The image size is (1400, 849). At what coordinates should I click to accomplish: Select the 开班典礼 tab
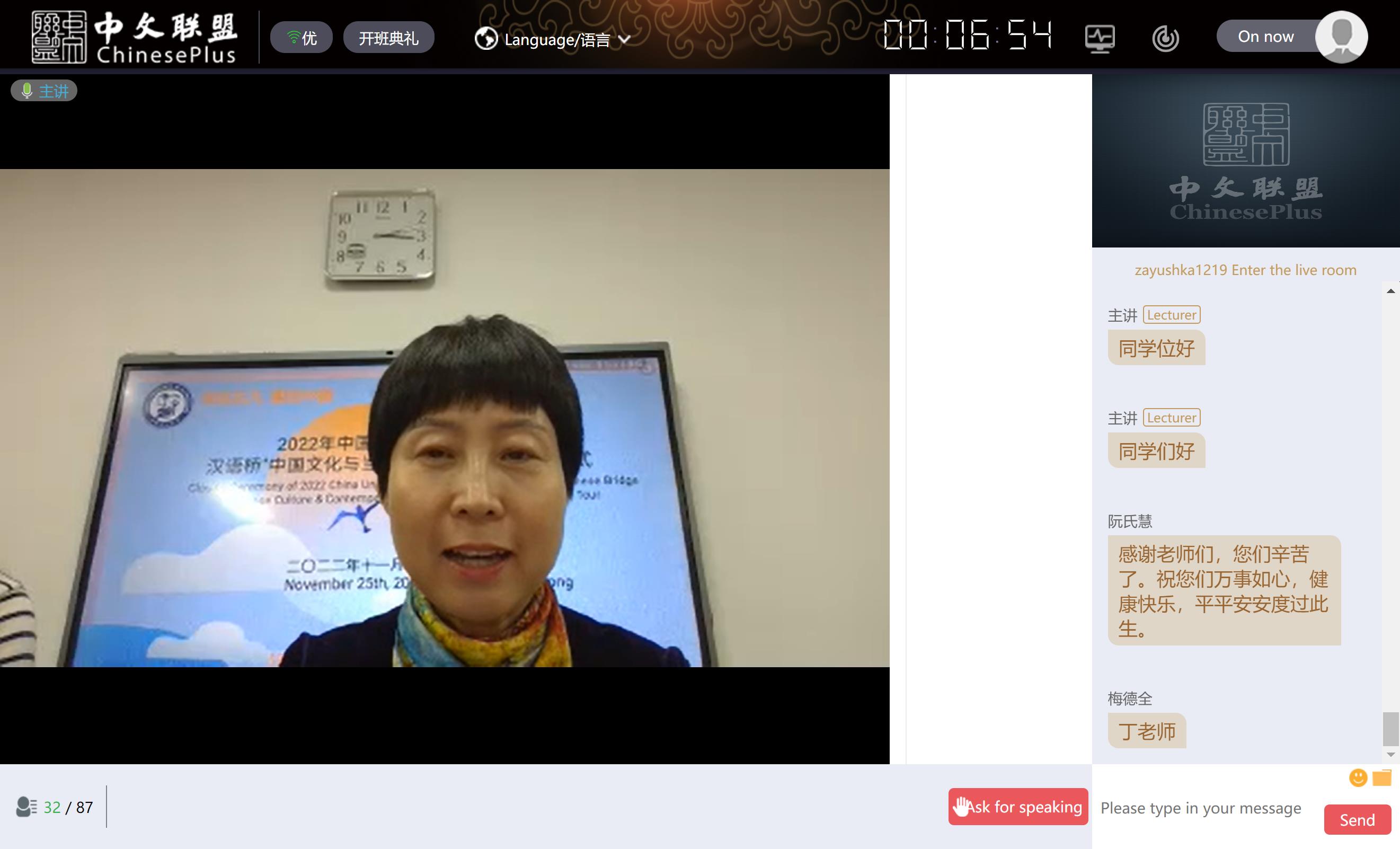coord(388,38)
